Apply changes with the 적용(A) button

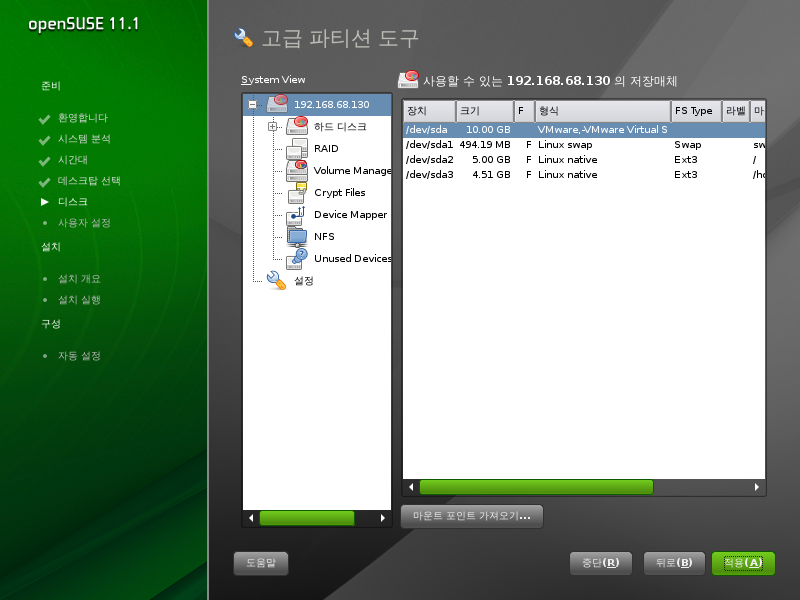[x=743, y=563]
